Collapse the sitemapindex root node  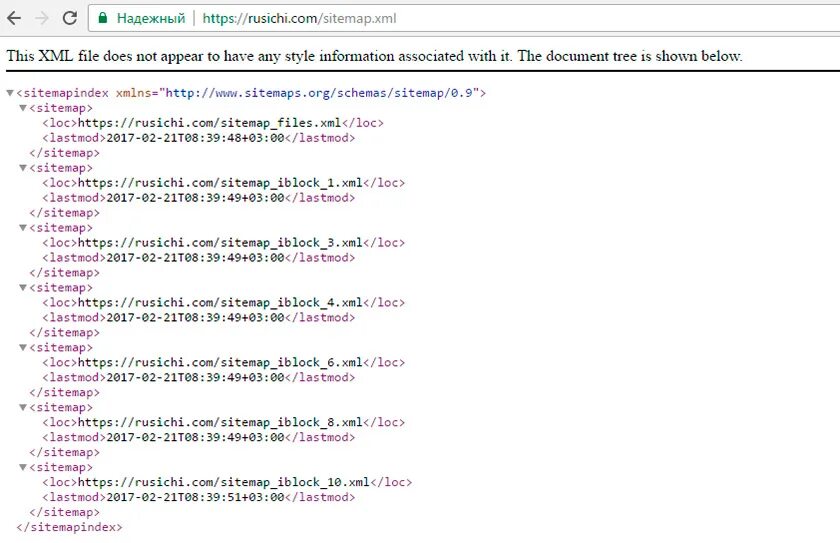coord(10,93)
